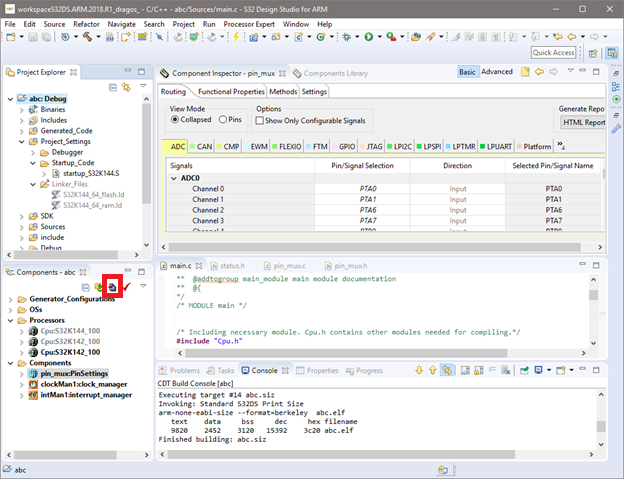This screenshot has width=624, height=479.
Task: Select clockMan1:clock_manager component
Action: point(83,384)
